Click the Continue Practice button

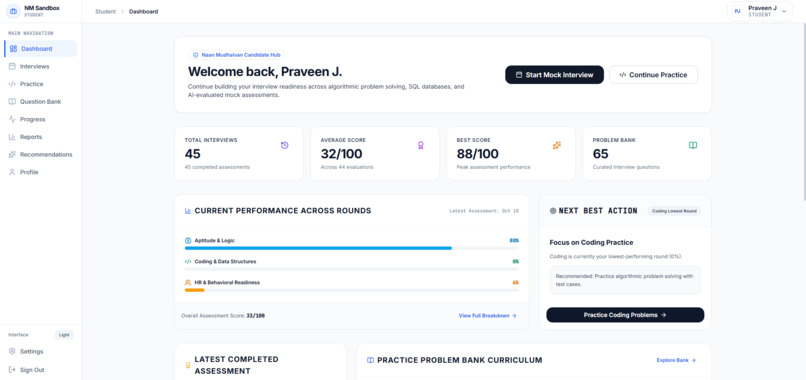(653, 75)
